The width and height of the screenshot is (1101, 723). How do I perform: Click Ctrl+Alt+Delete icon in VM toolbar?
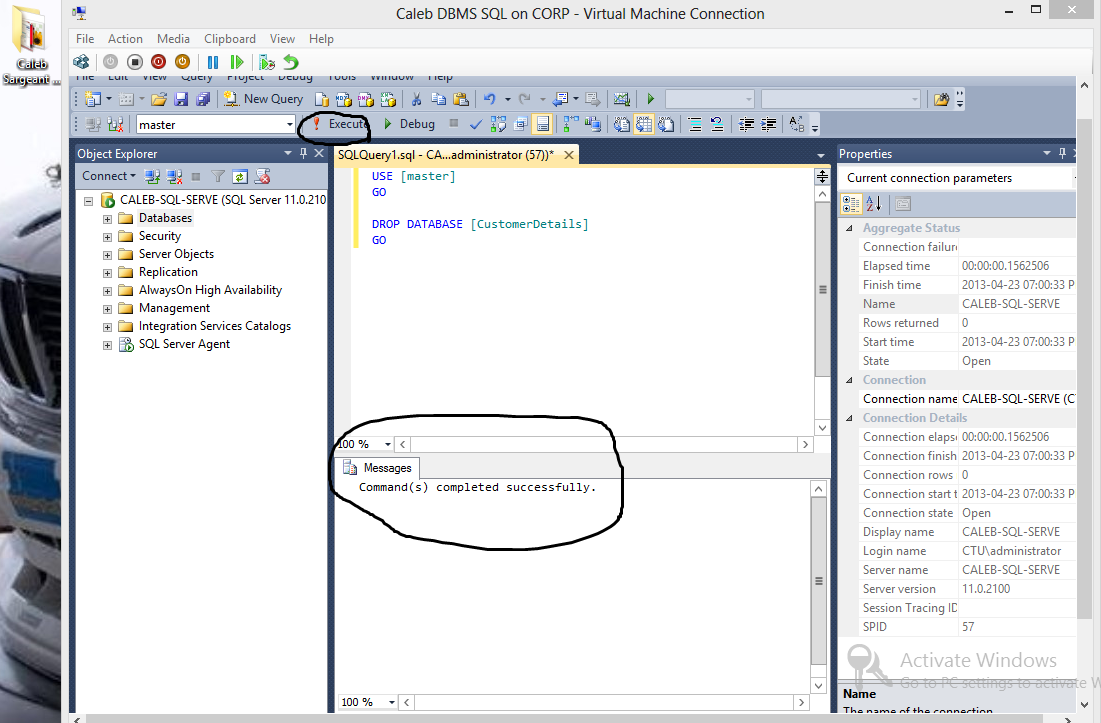click(81, 62)
